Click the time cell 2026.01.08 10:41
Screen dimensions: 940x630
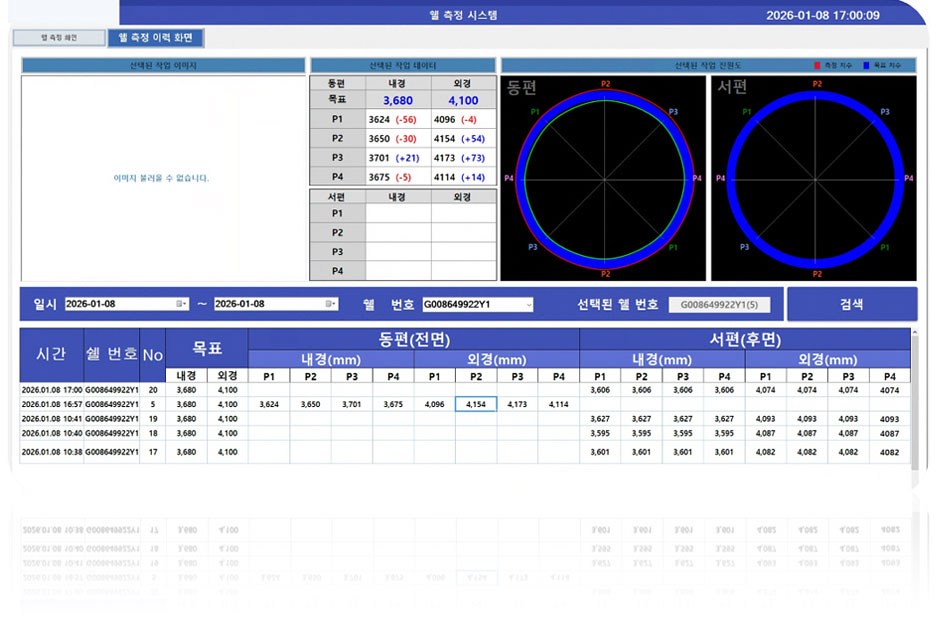pyautogui.click(x=52, y=418)
